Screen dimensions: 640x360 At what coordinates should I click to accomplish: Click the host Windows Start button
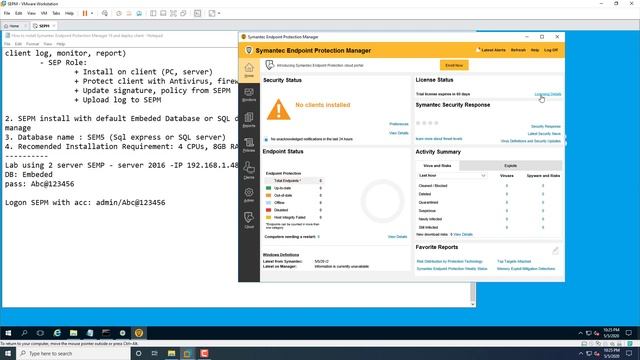click(8, 353)
